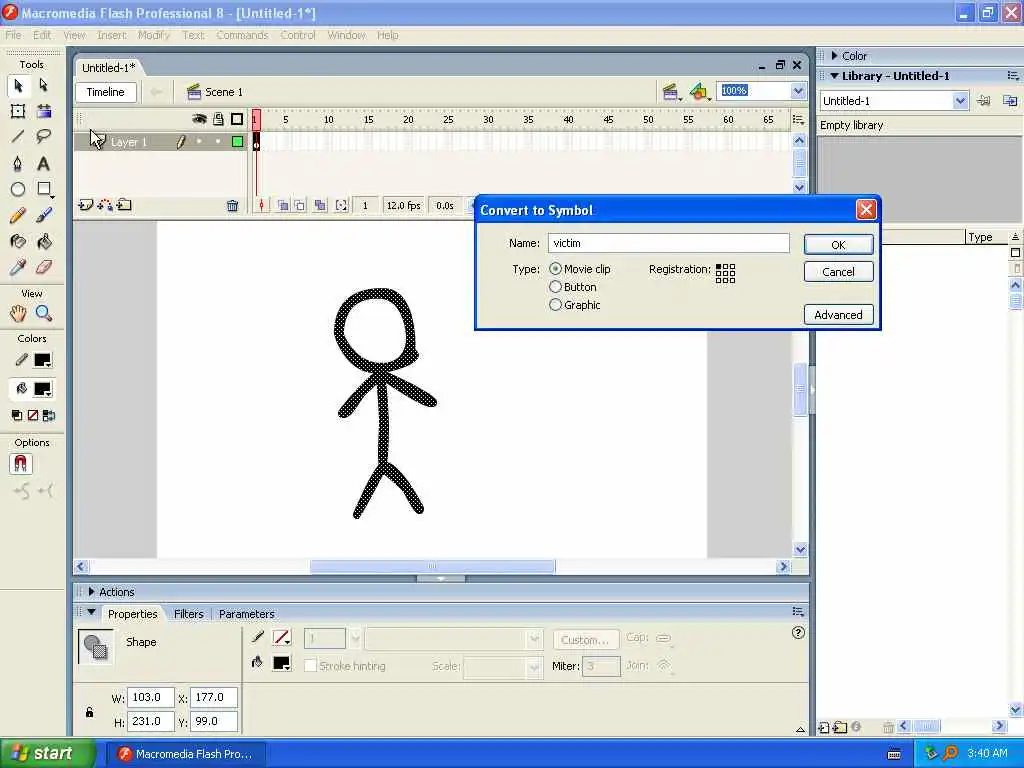This screenshot has width=1024, height=768.
Task: Click the stroke color swatch in Tools
Action: pos(42,360)
